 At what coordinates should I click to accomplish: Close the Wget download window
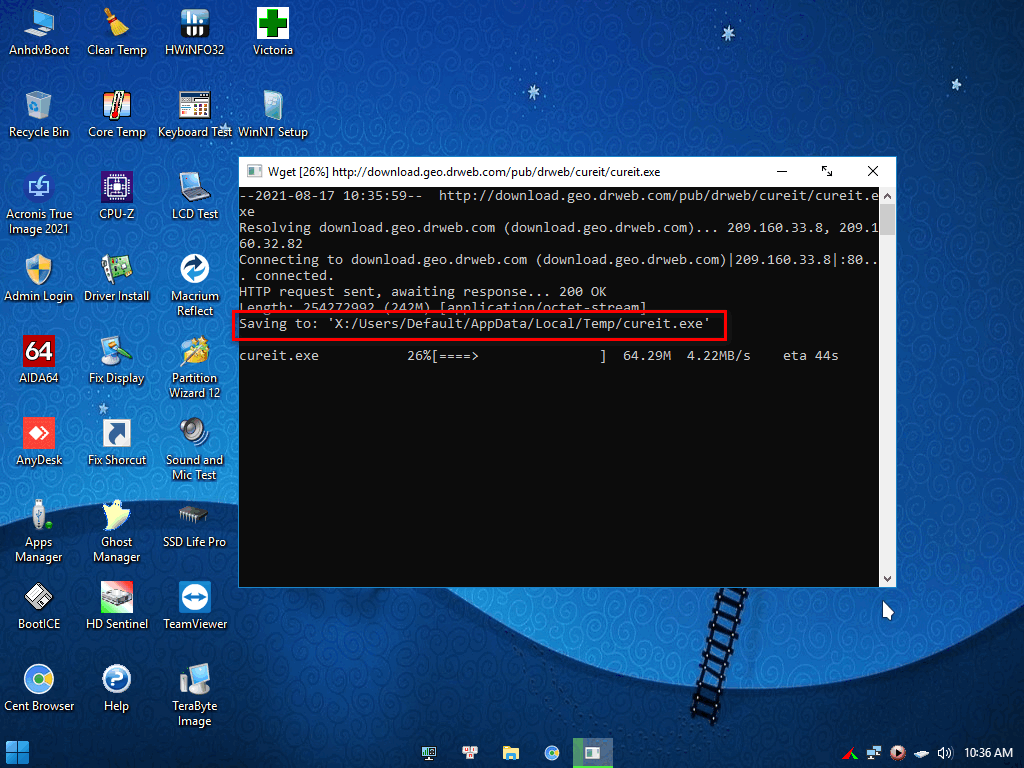(872, 172)
